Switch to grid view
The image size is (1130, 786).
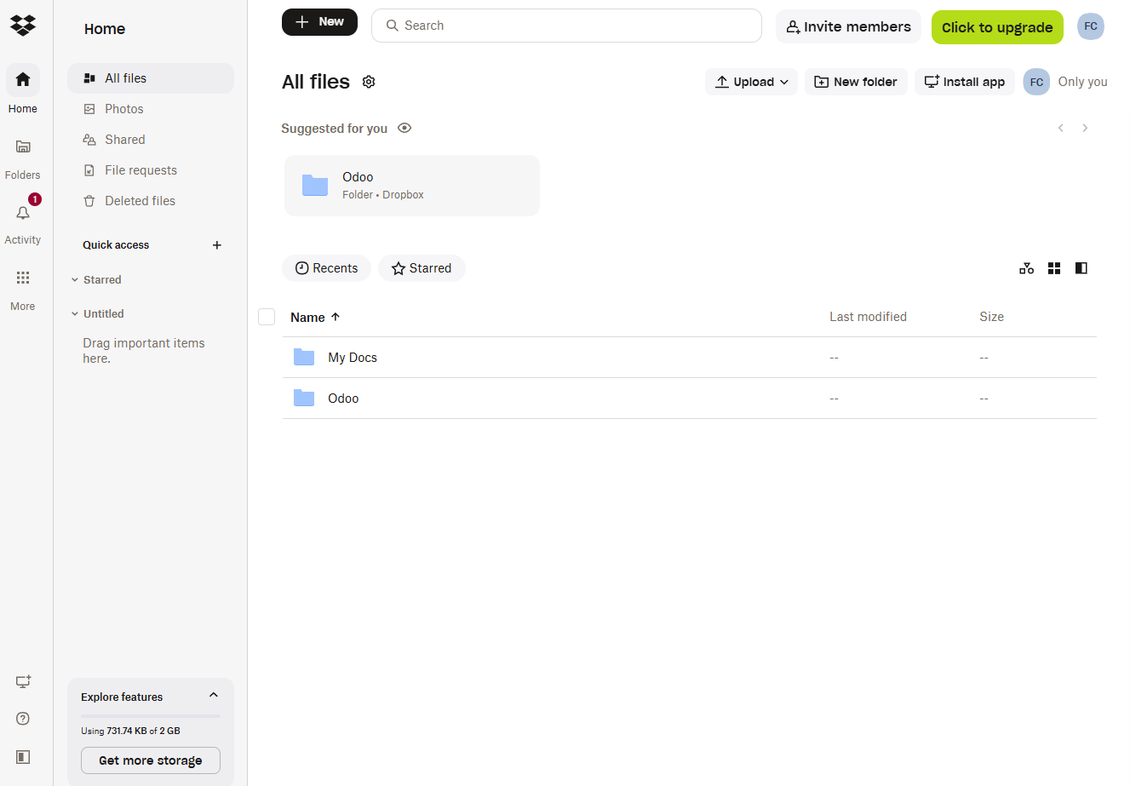point(1054,268)
